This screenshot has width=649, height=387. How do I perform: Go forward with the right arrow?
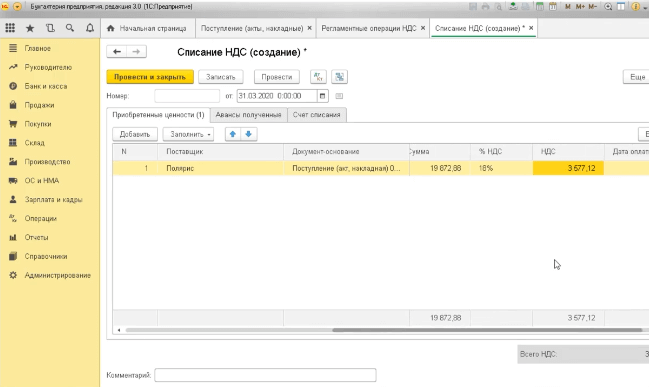(136, 52)
